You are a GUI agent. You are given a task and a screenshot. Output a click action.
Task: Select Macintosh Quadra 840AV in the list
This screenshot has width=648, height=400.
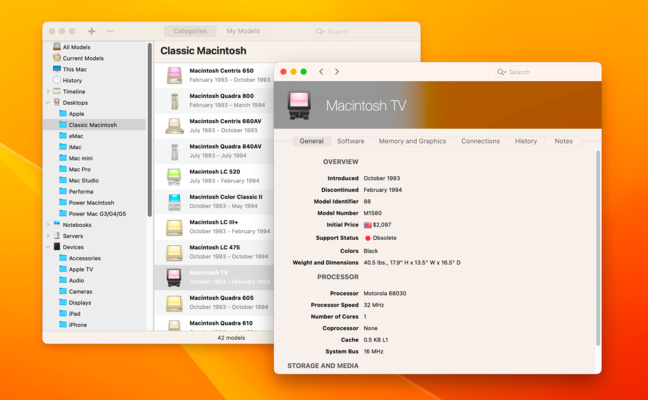tap(214, 151)
